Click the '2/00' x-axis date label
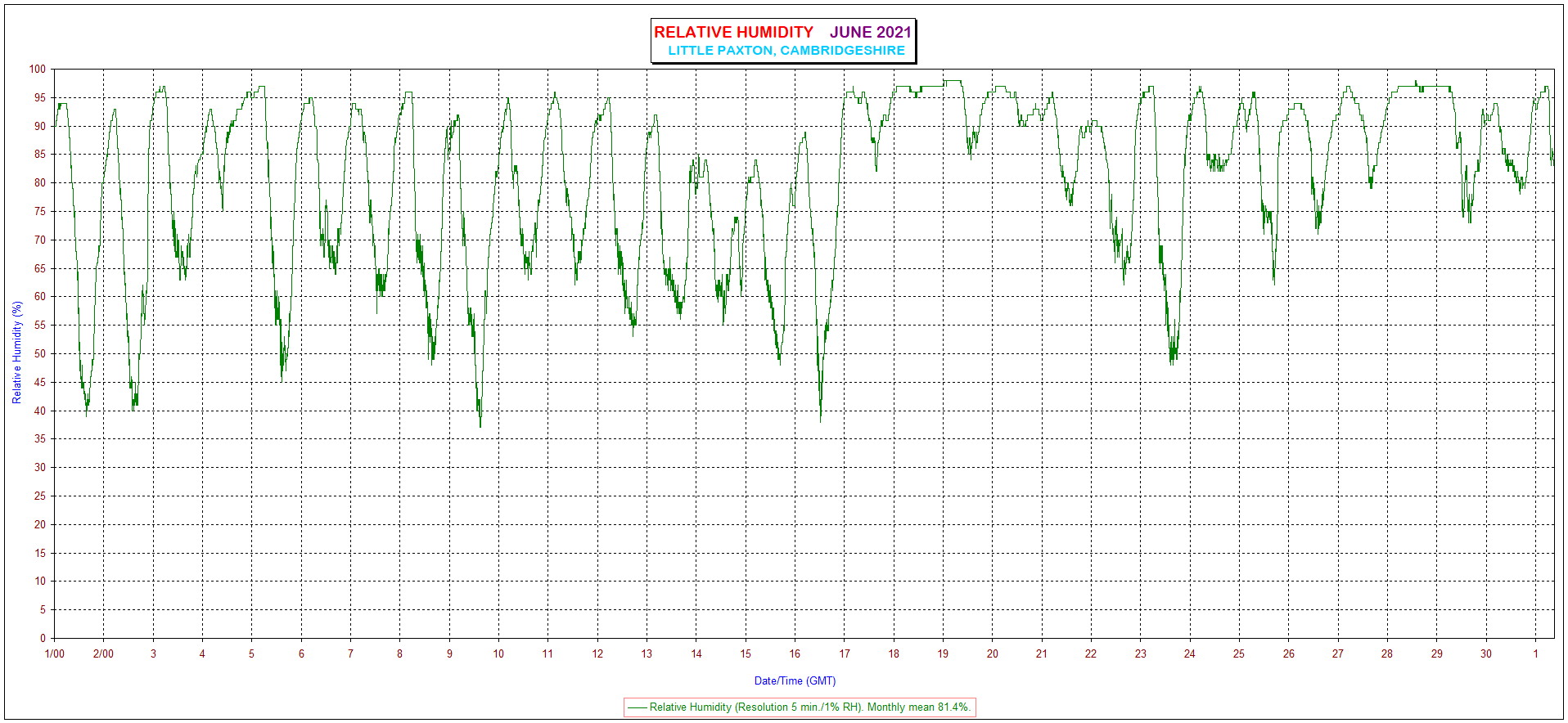The width and height of the screenshot is (1568, 723). pos(103,653)
